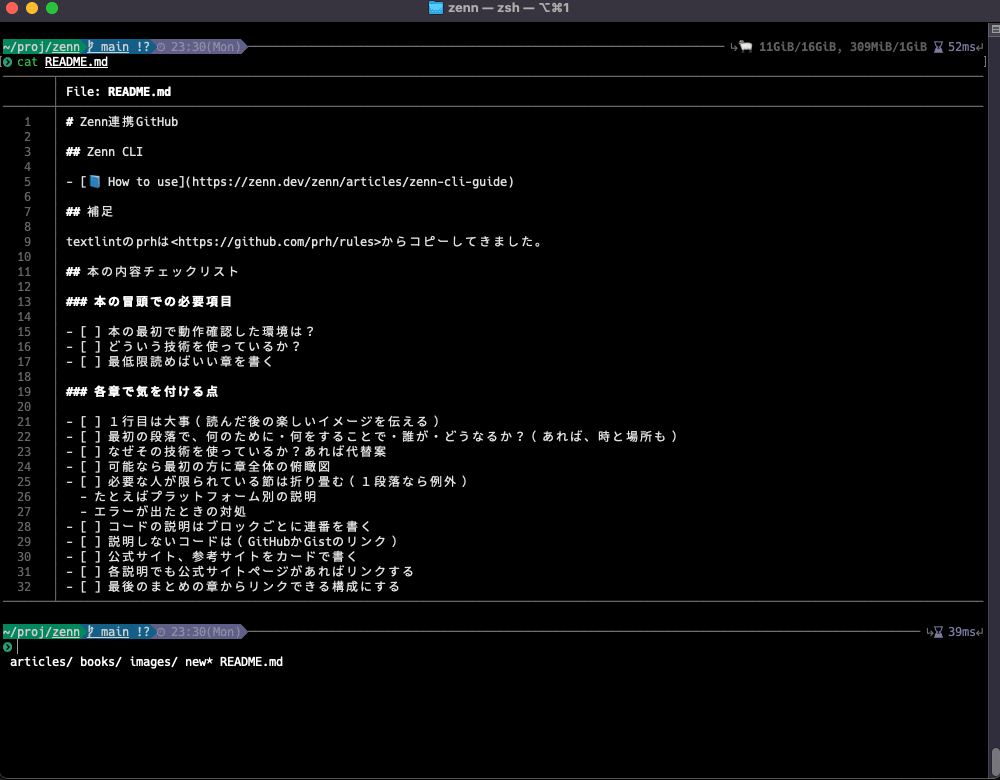Click the green prompt symbol on the empty command line
1000x780 pixels.
[8, 647]
